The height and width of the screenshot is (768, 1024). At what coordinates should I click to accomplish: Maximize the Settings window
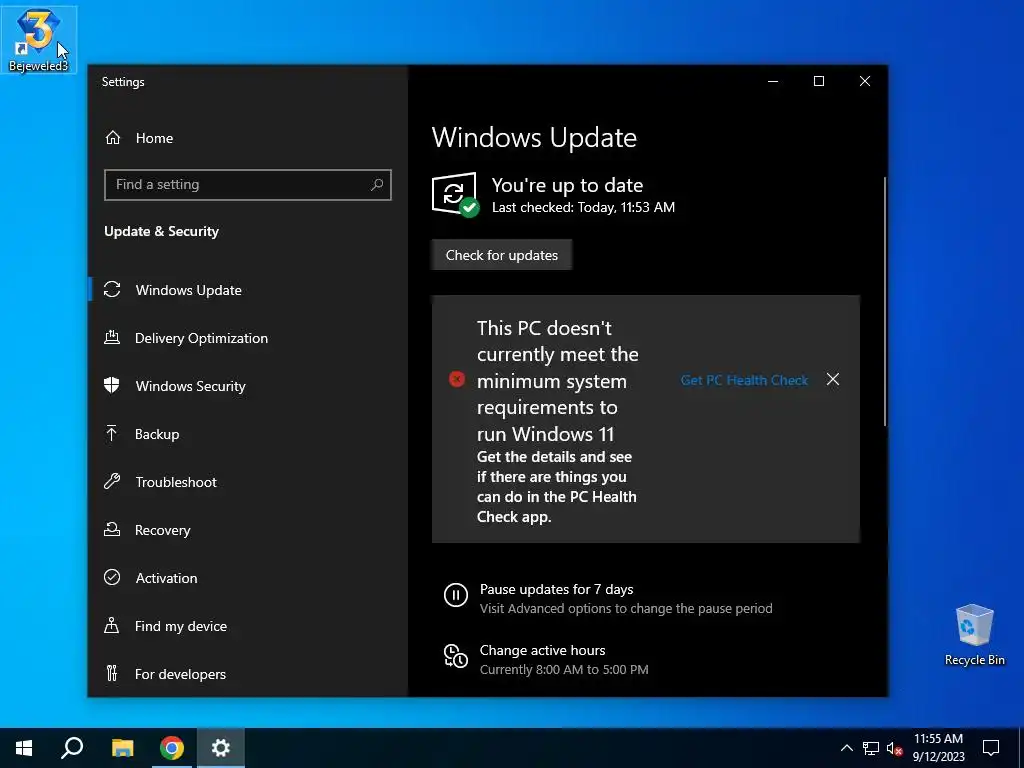pos(819,81)
